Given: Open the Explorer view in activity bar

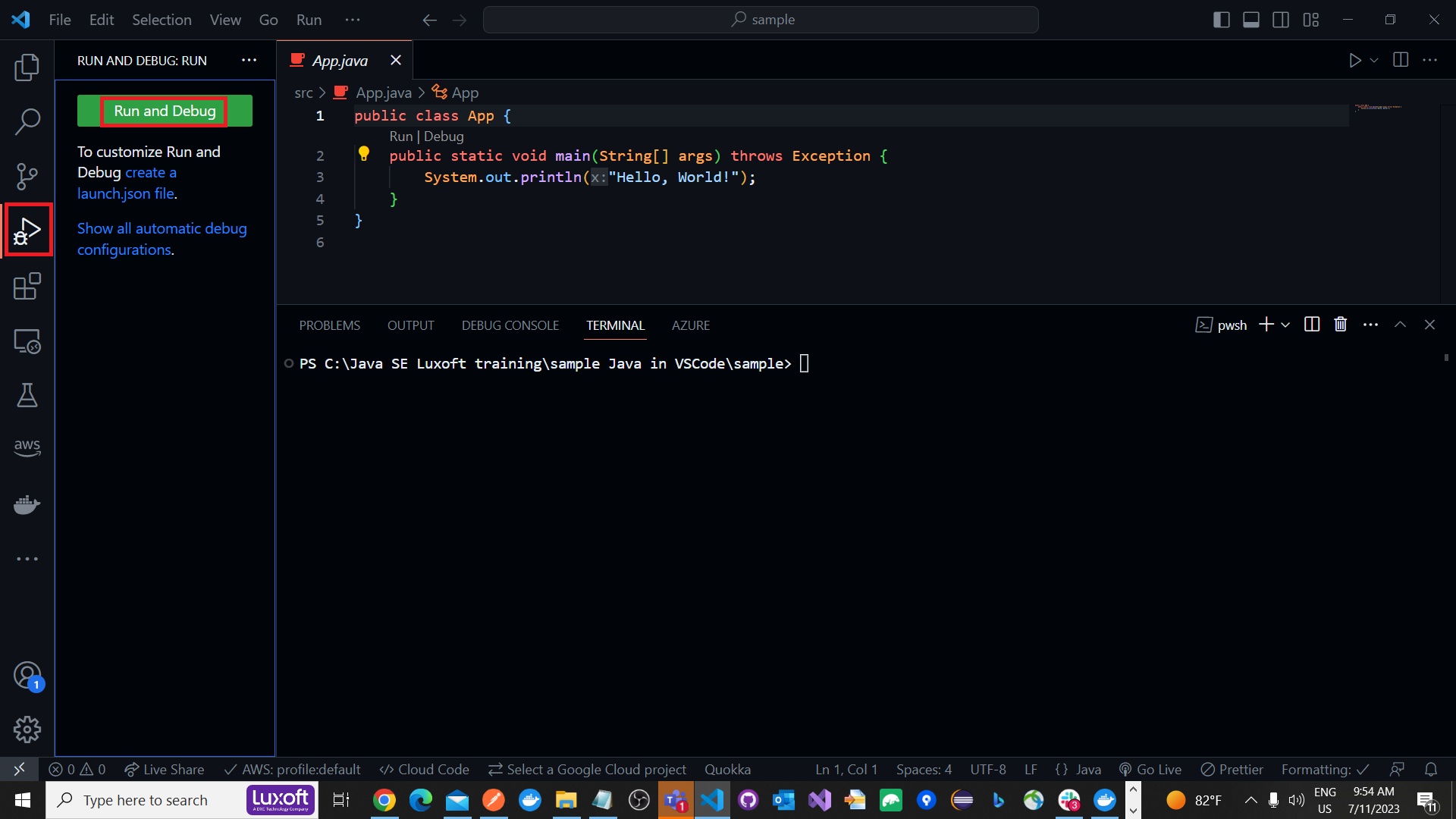Looking at the screenshot, I should click(x=27, y=67).
